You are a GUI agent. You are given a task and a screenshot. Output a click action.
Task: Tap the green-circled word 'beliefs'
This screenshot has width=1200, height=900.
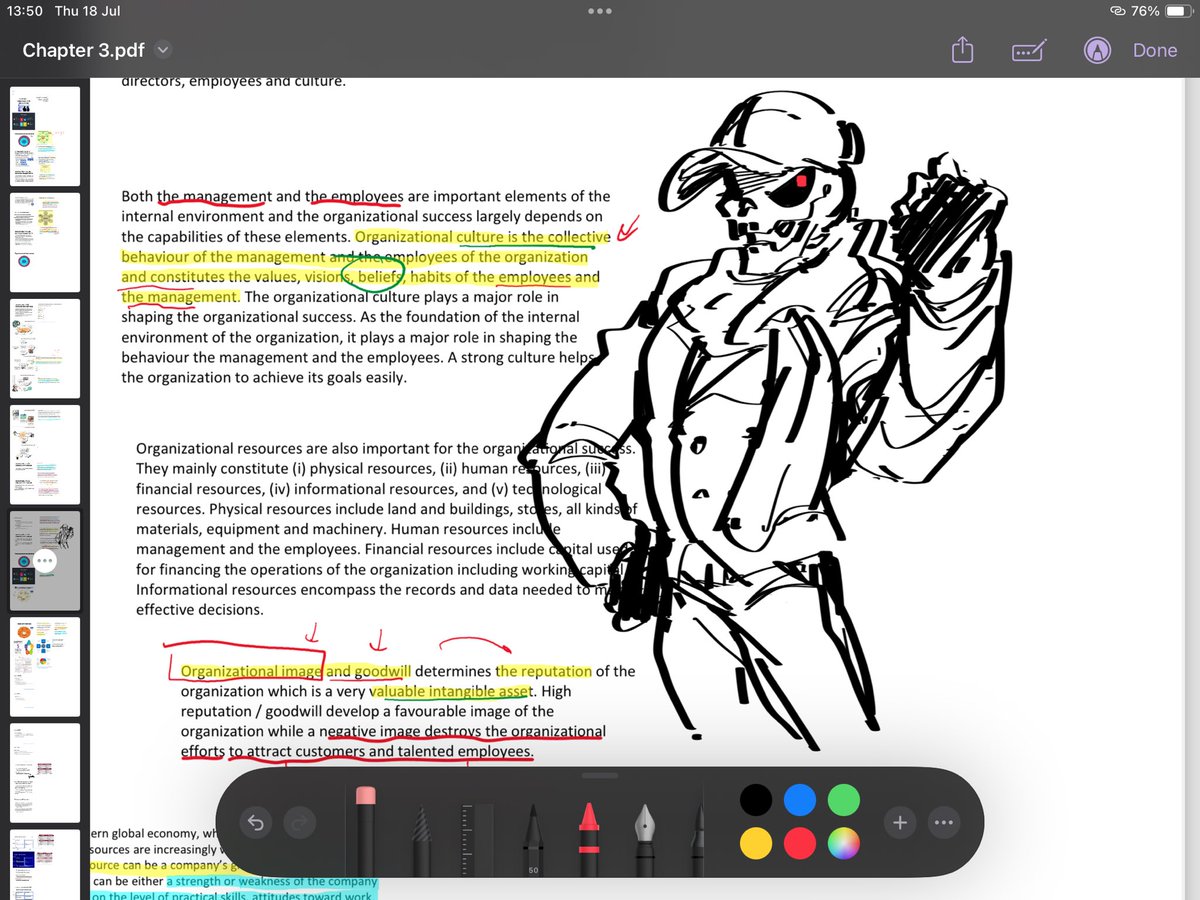(379, 277)
